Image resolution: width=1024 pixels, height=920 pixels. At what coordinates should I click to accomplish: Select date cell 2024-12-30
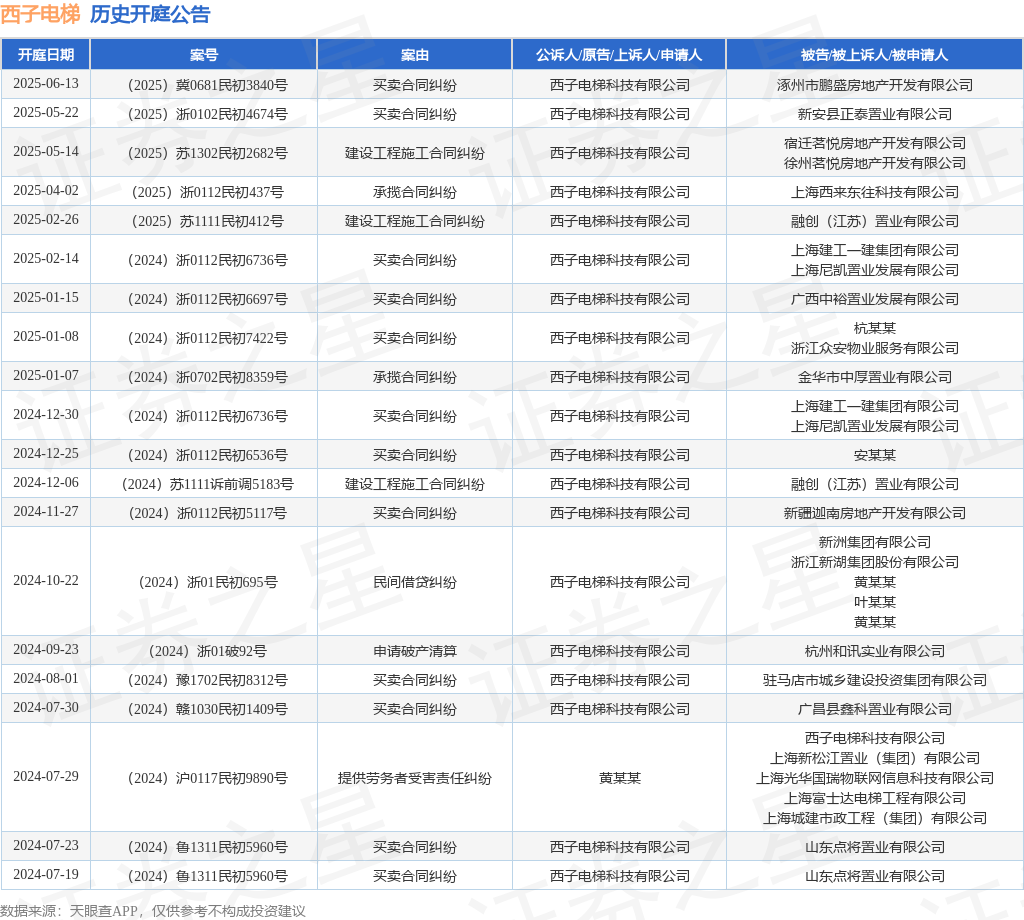point(46,415)
